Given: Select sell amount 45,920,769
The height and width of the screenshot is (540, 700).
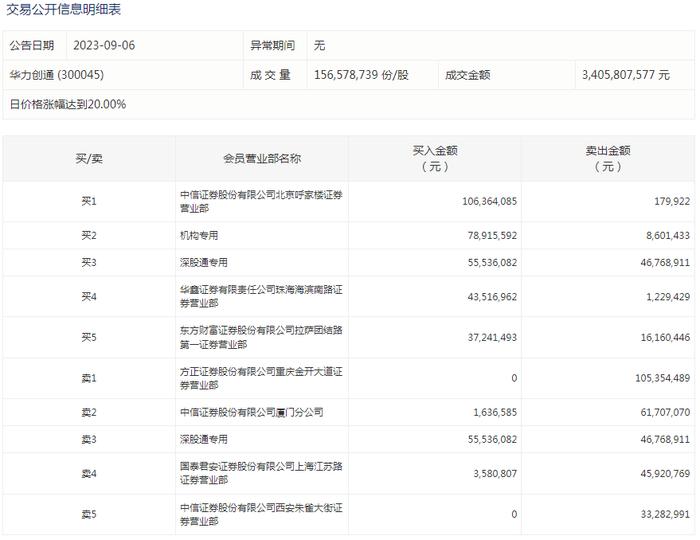Looking at the screenshot, I should tap(665, 474).
